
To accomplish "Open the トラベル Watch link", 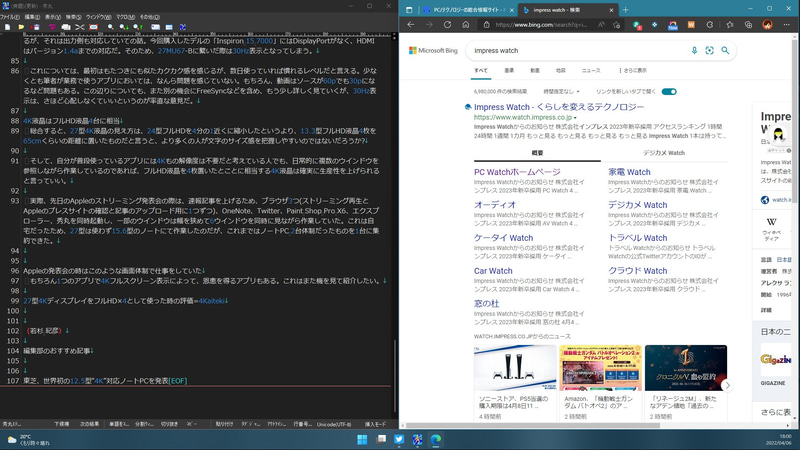I will 637,238.
